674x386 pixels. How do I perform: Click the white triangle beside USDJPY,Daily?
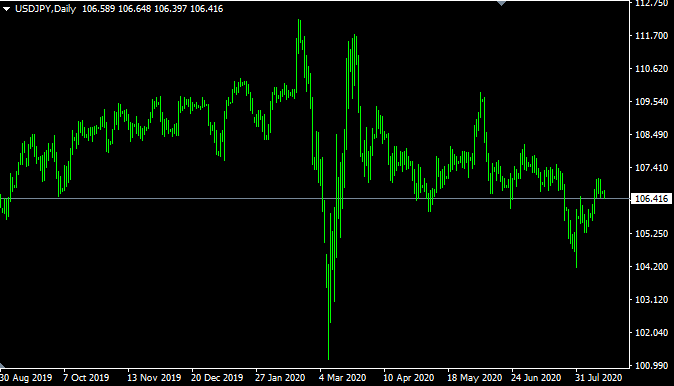(x=6, y=9)
